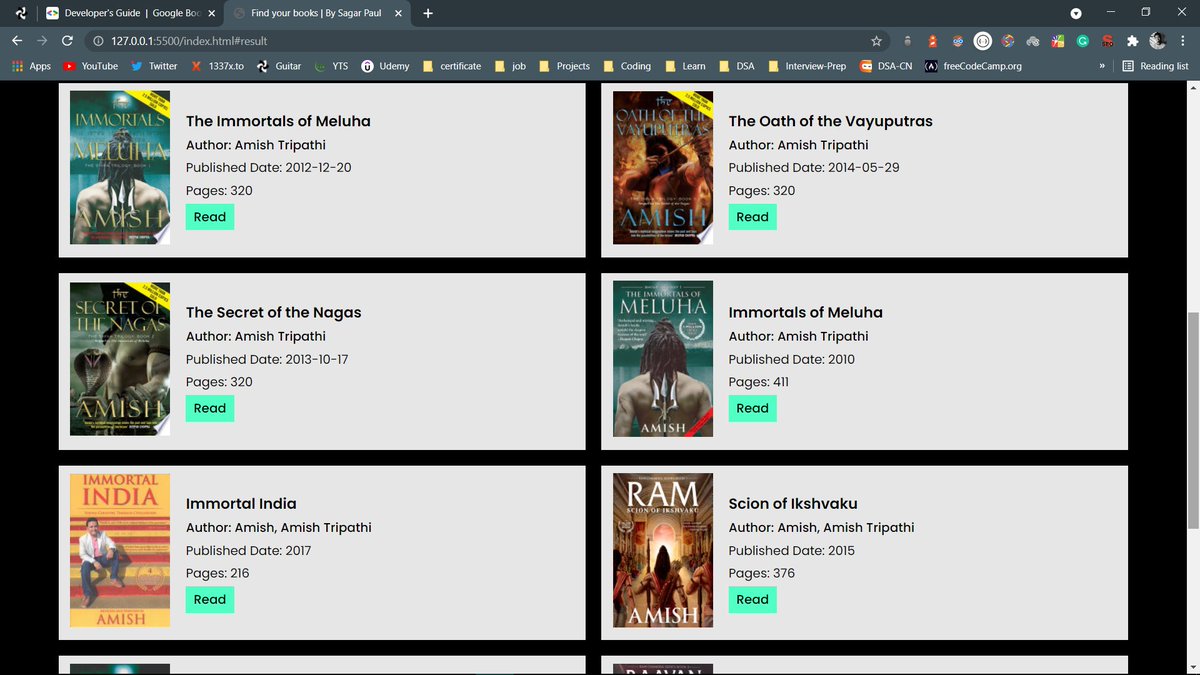Open the certificate bookmarks folder
This screenshot has height=675, width=1200.
click(x=451, y=66)
